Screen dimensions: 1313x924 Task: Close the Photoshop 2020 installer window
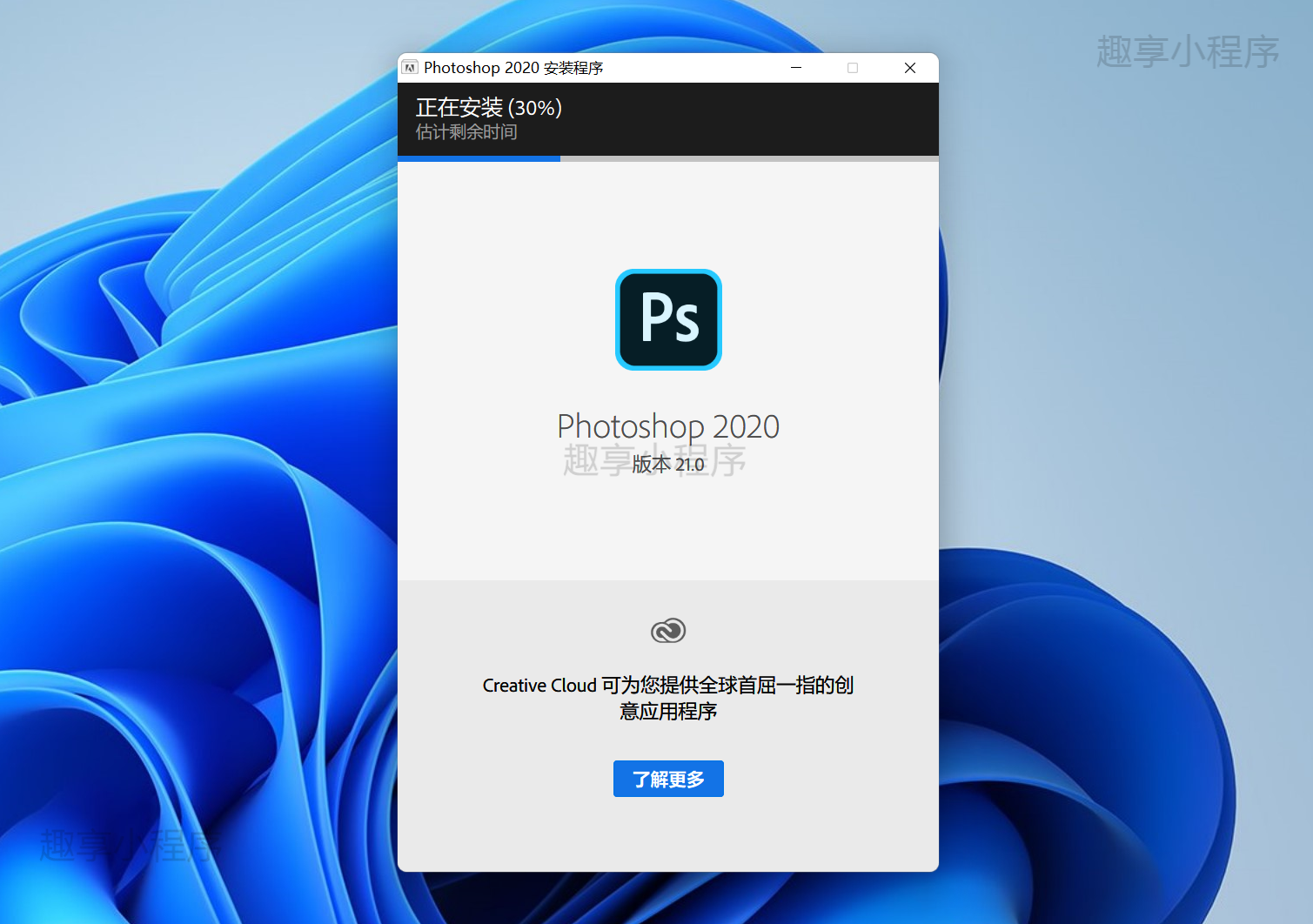[910, 68]
